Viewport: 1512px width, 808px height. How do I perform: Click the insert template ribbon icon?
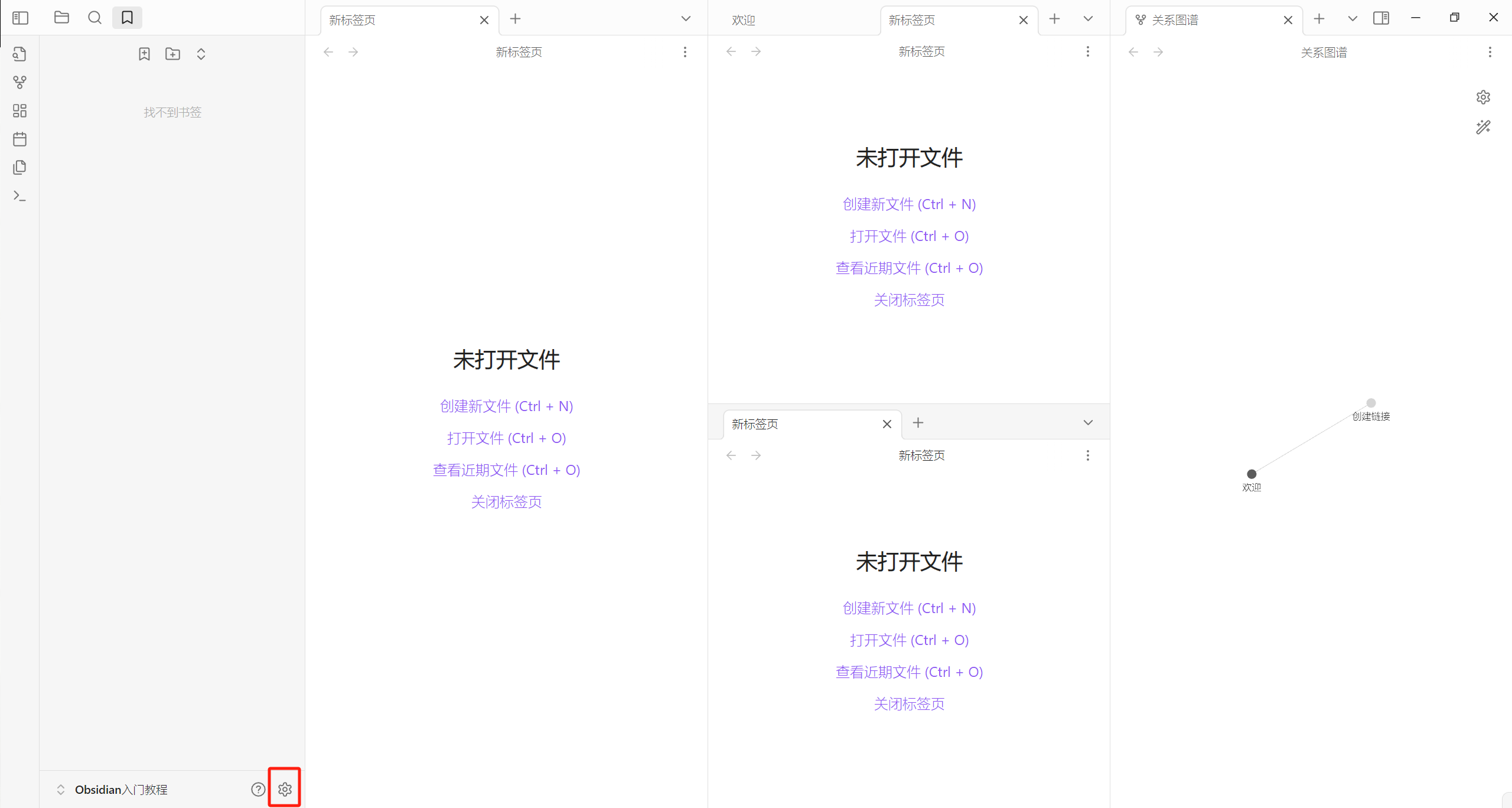pos(19,168)
